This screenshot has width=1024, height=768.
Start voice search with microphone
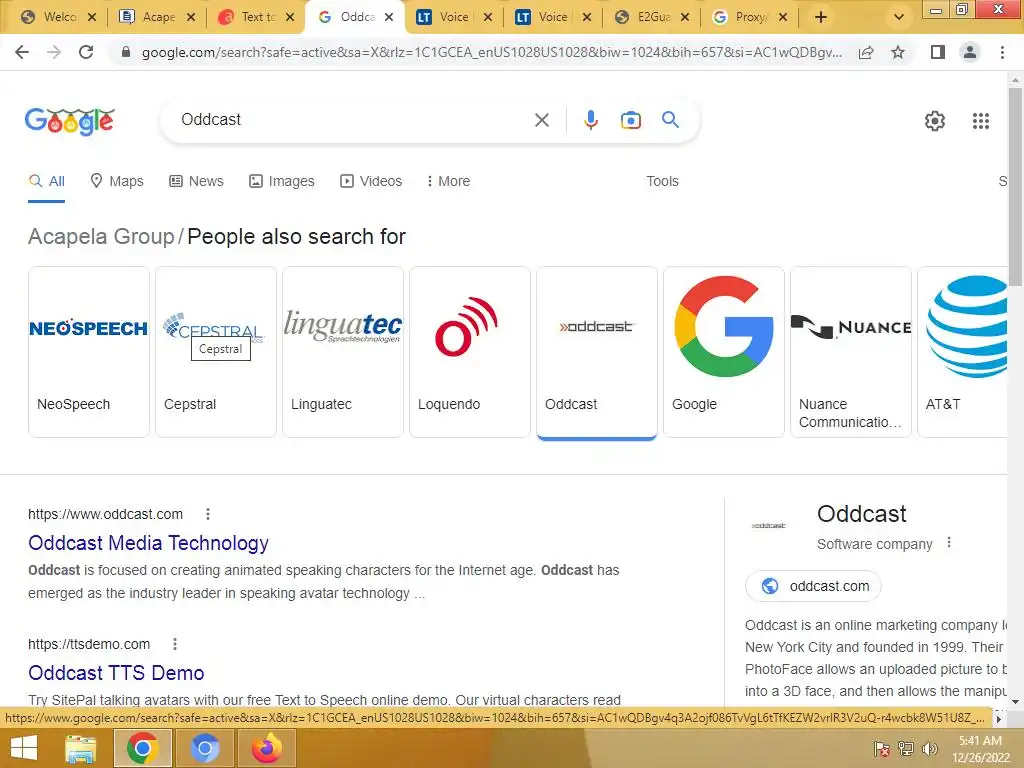[590, 120]
